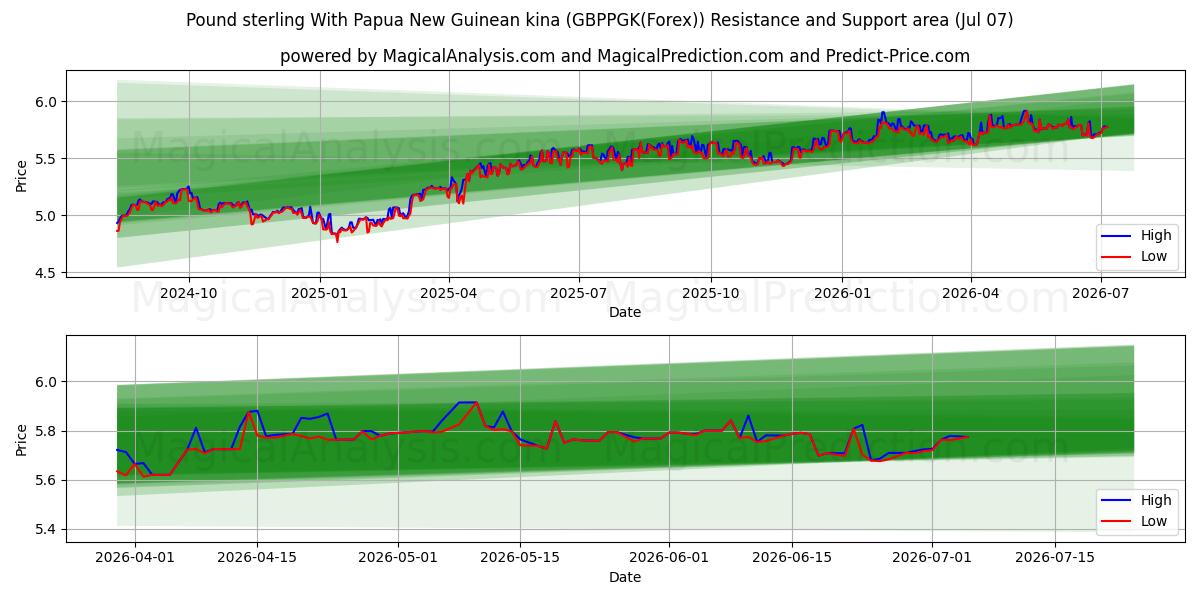The height and width of the screenshot is (600, 1200).
Task: Click the '2026-04-15' date tick on the bottom chart
Action: point(257,559)
